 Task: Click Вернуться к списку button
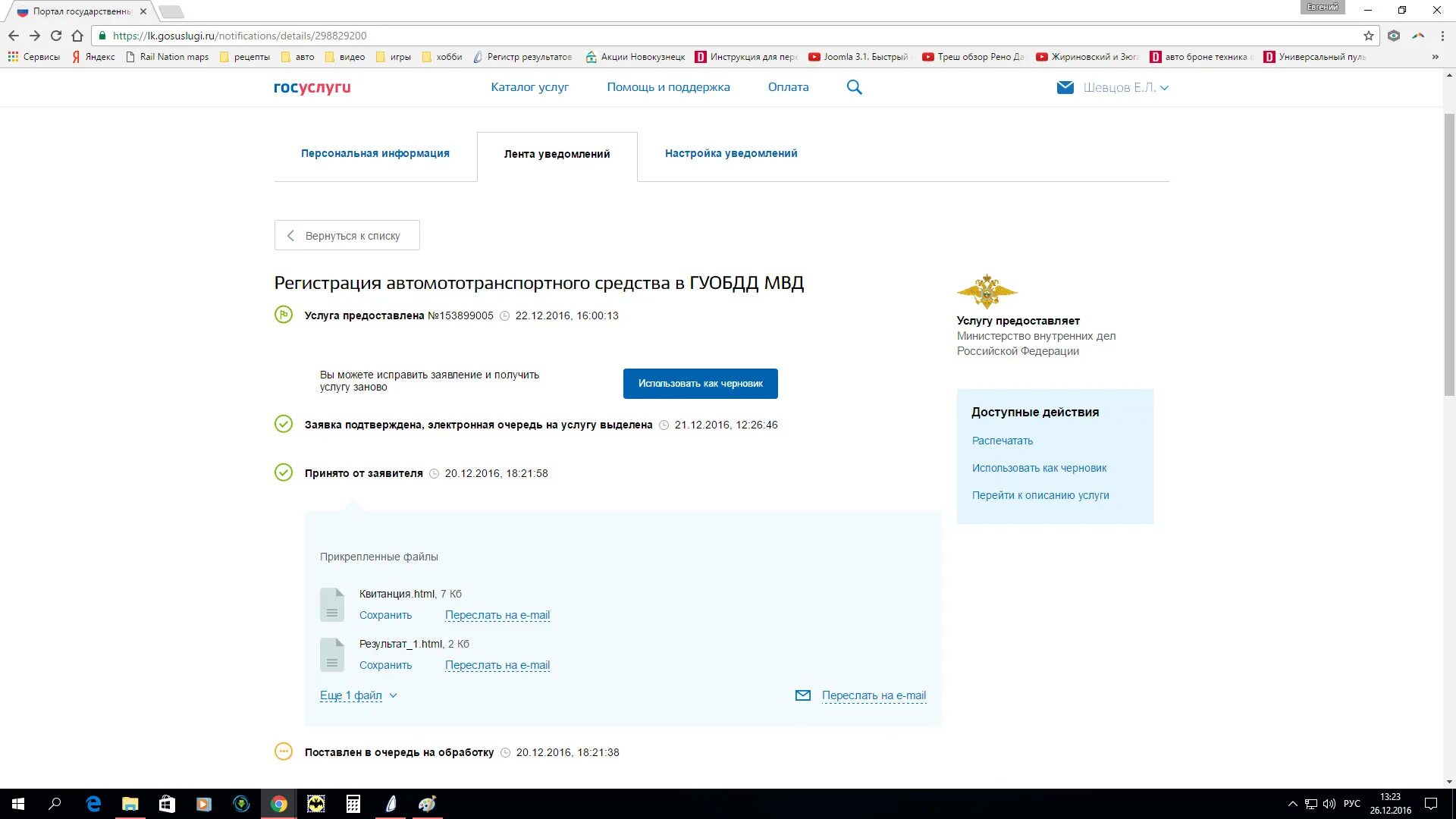(x=347, y=236)
